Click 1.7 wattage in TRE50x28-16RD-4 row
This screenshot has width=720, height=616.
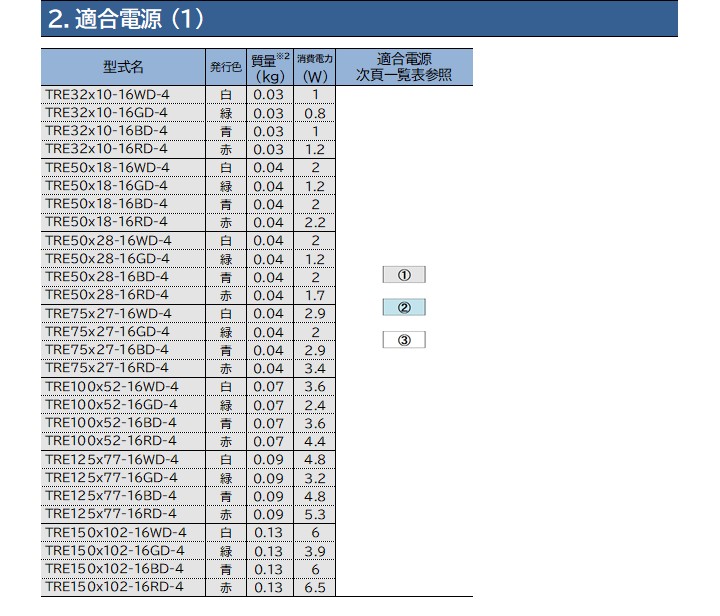(x=315, y=296)
